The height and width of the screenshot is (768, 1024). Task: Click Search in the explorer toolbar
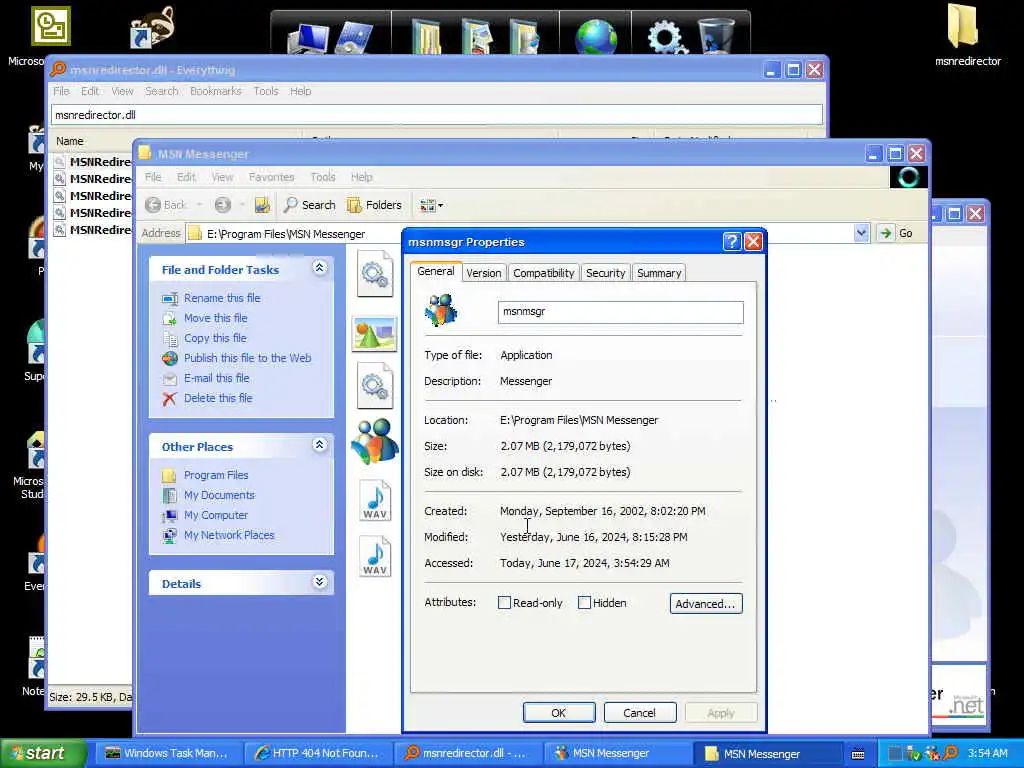310,205
